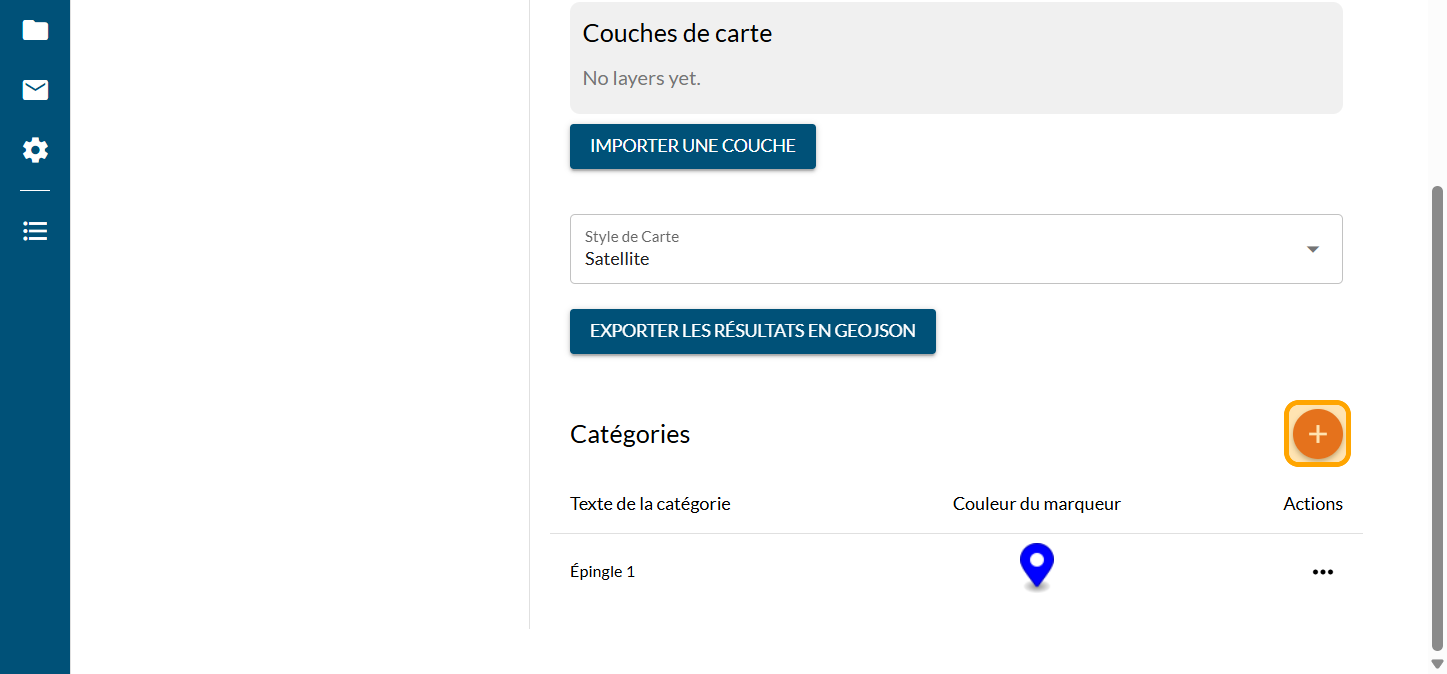Select the Épingle 1 category row
The width and height of the screenshot is (1447, 674).
pos(602,572)
